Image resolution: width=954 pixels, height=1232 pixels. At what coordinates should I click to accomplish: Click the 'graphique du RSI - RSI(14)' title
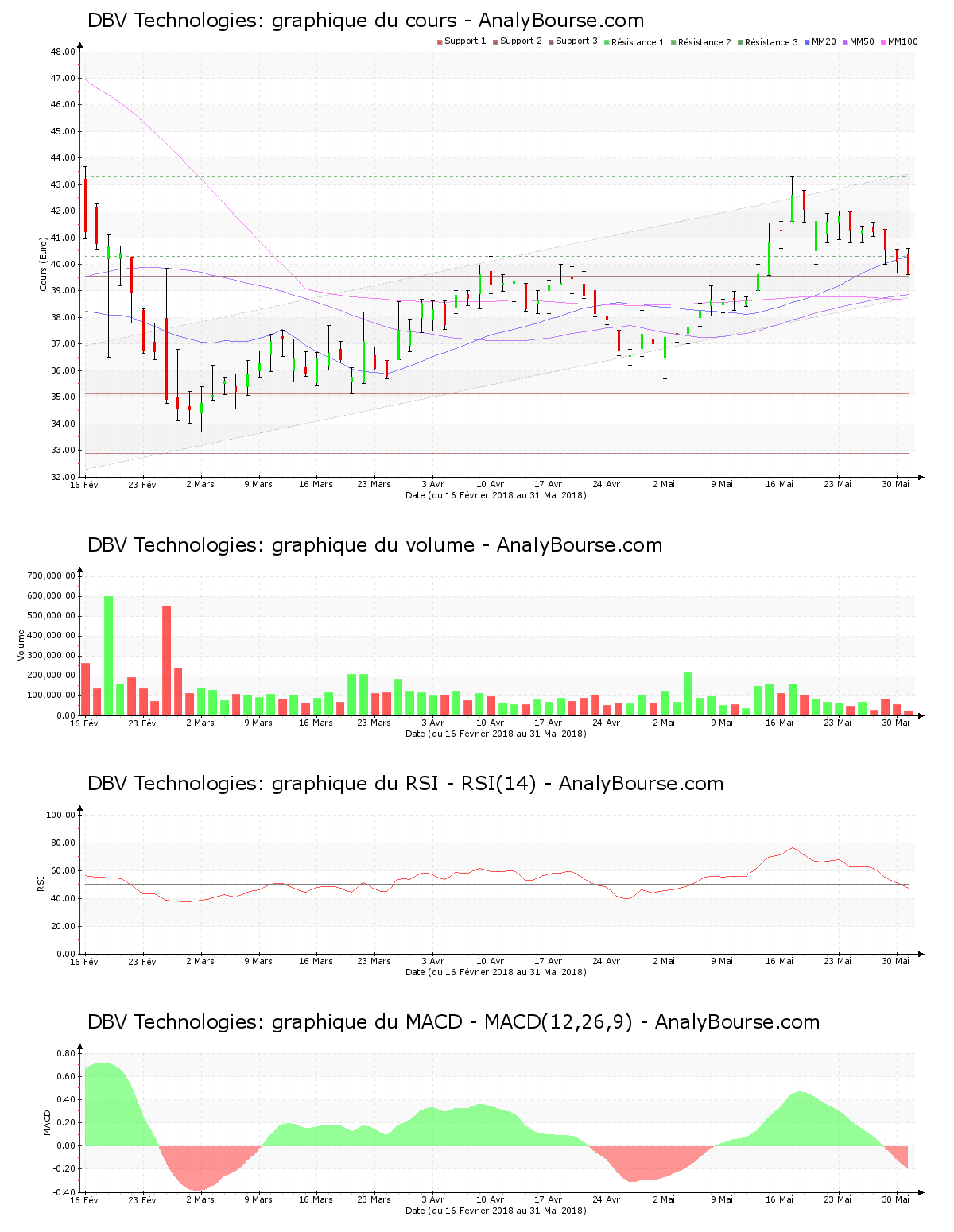coord(405,784)
